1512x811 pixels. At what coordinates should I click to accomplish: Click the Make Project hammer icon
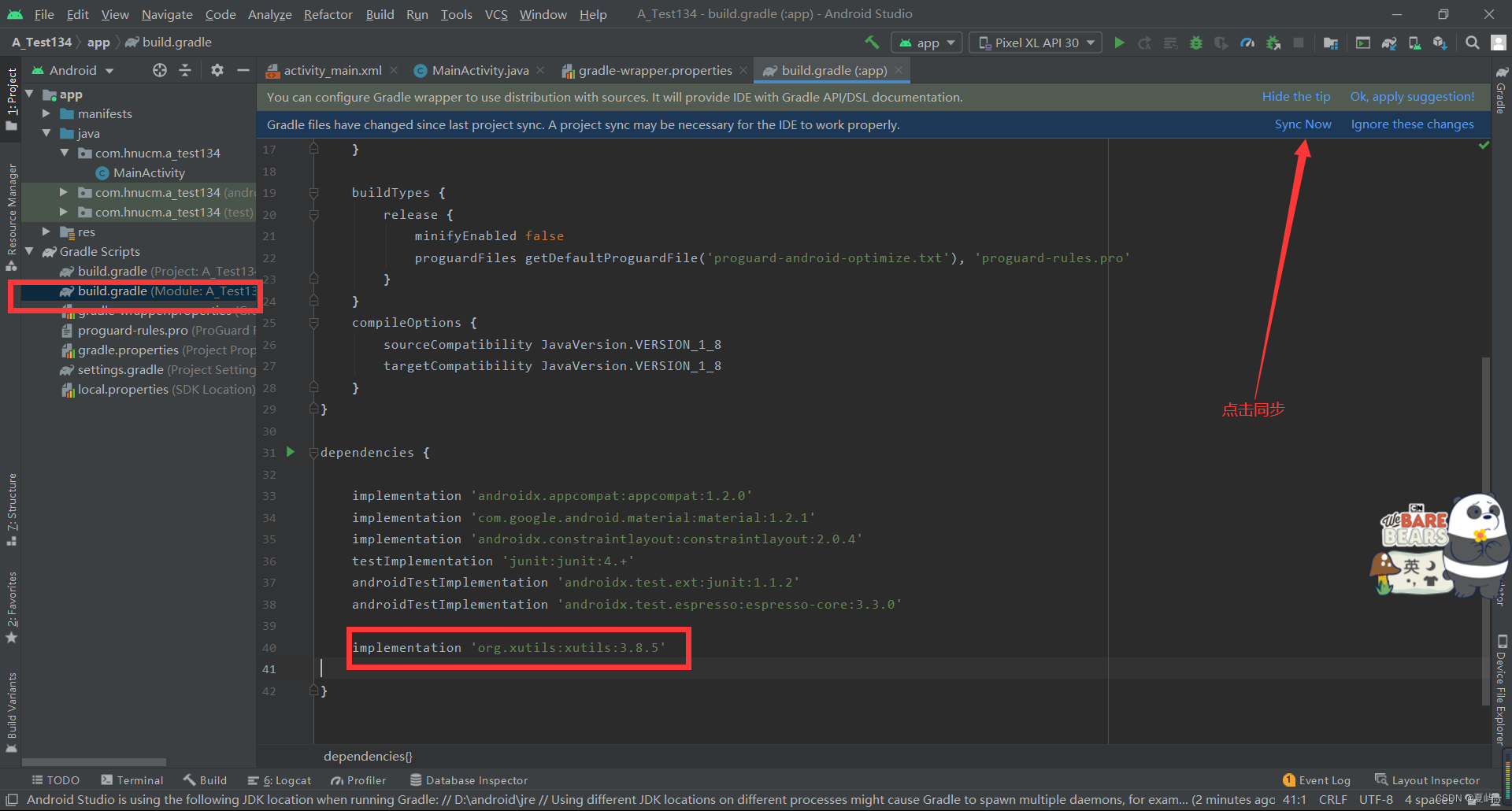pos(872,43)
